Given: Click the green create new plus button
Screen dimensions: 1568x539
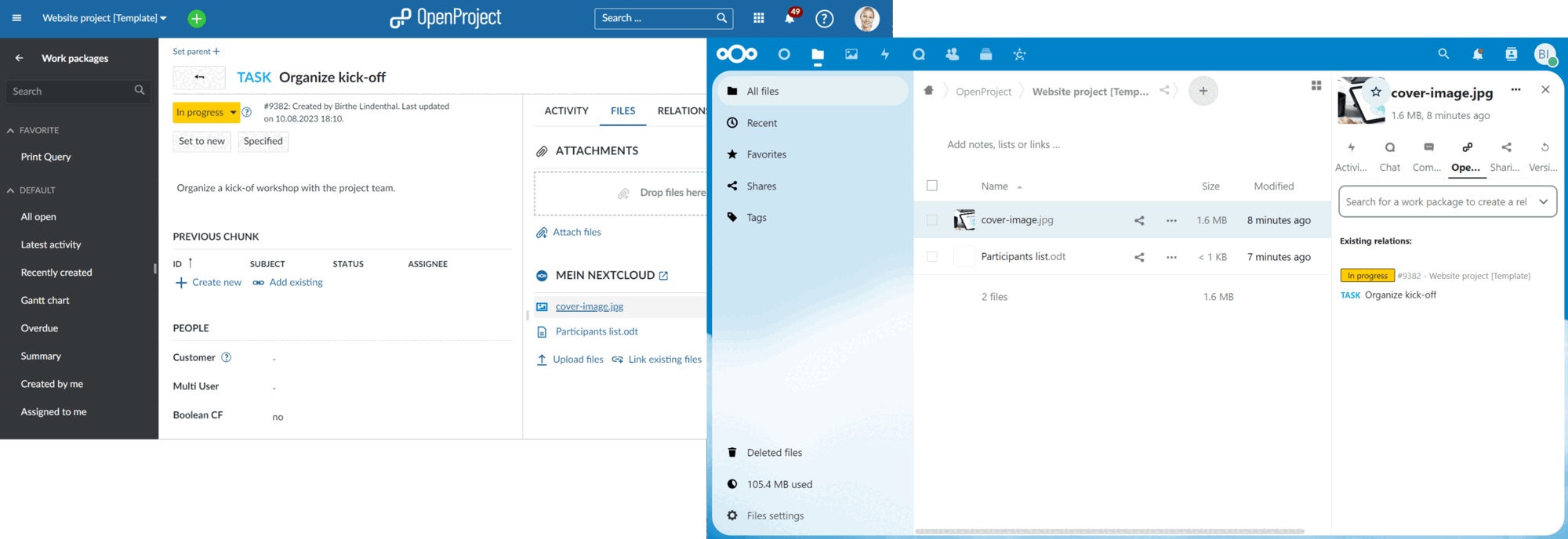Looking at the screenshot, I should tap(197, 18).
